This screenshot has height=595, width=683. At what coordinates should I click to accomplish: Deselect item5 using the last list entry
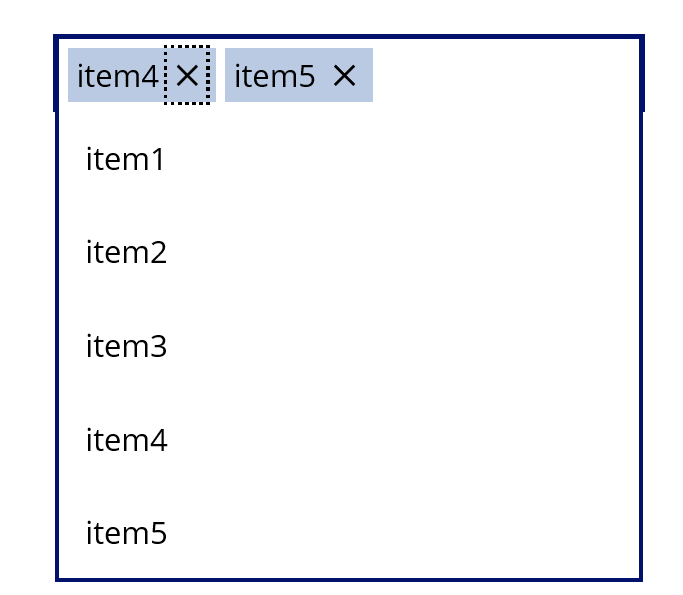[349, 532]
